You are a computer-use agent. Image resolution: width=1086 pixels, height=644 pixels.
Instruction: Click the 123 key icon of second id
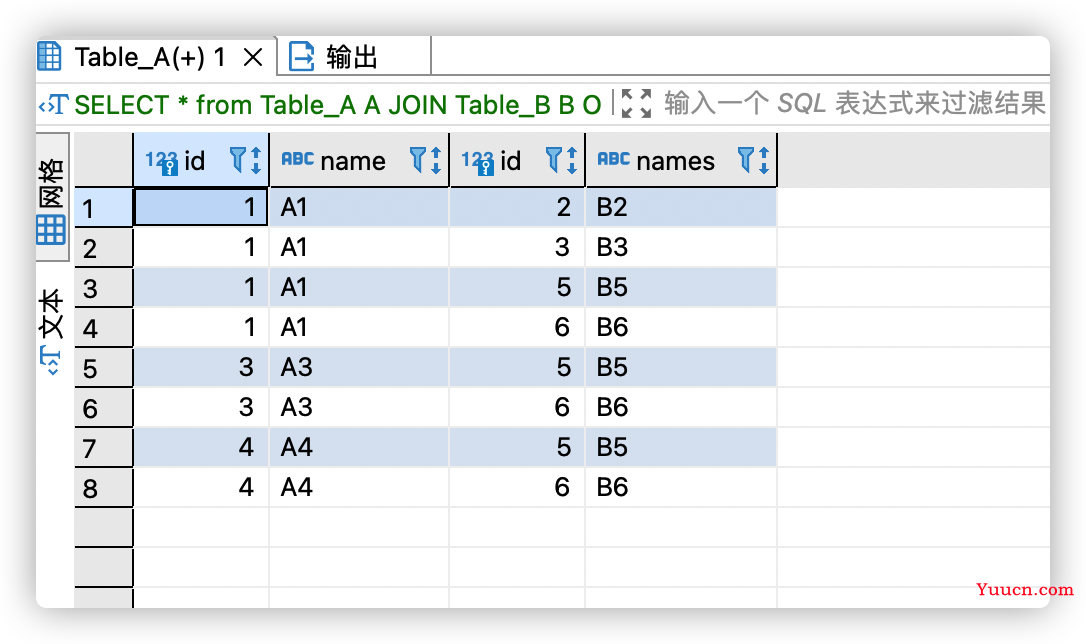[477, 162]
